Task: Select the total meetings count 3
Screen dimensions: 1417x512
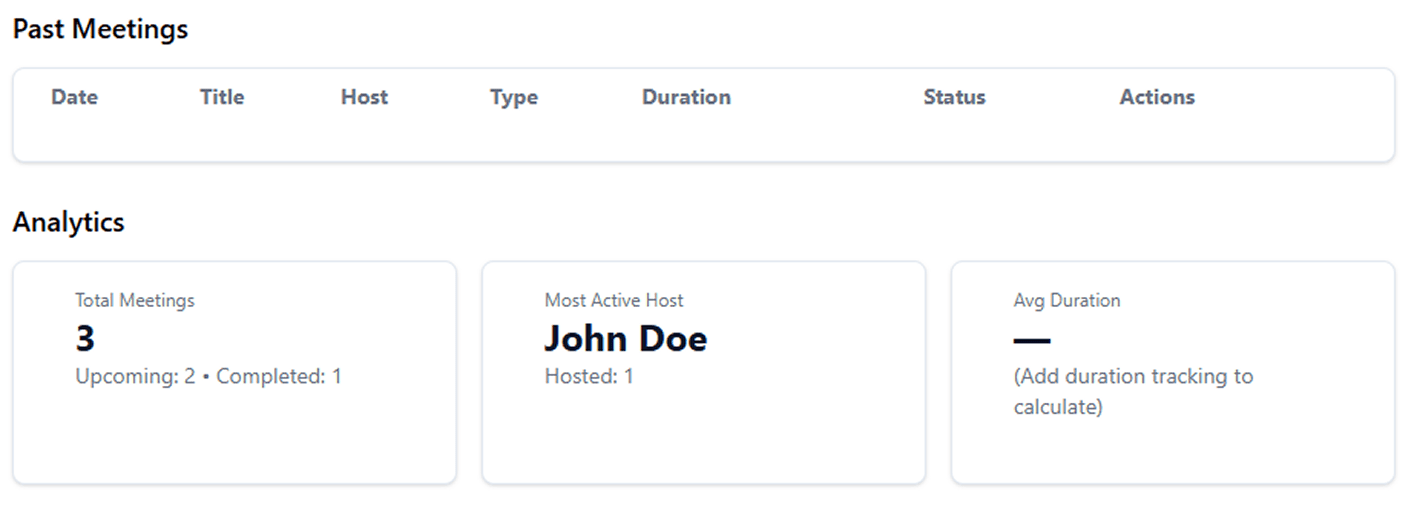Action: point(85,339)
